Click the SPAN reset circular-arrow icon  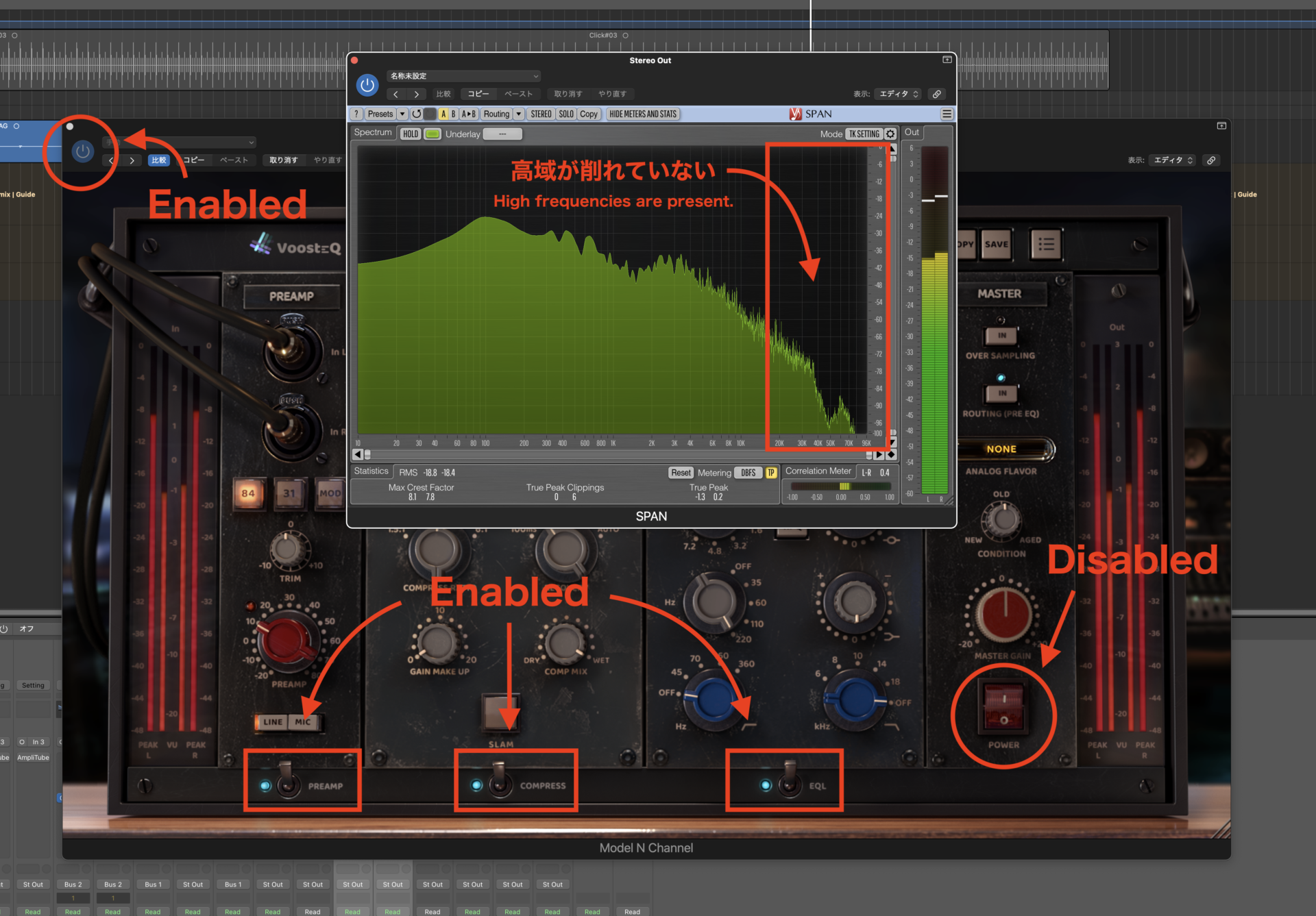point(416,114)
